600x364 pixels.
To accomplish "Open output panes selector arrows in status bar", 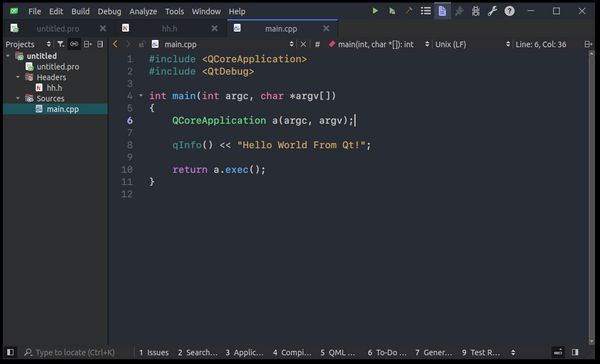I will point(513,352).
